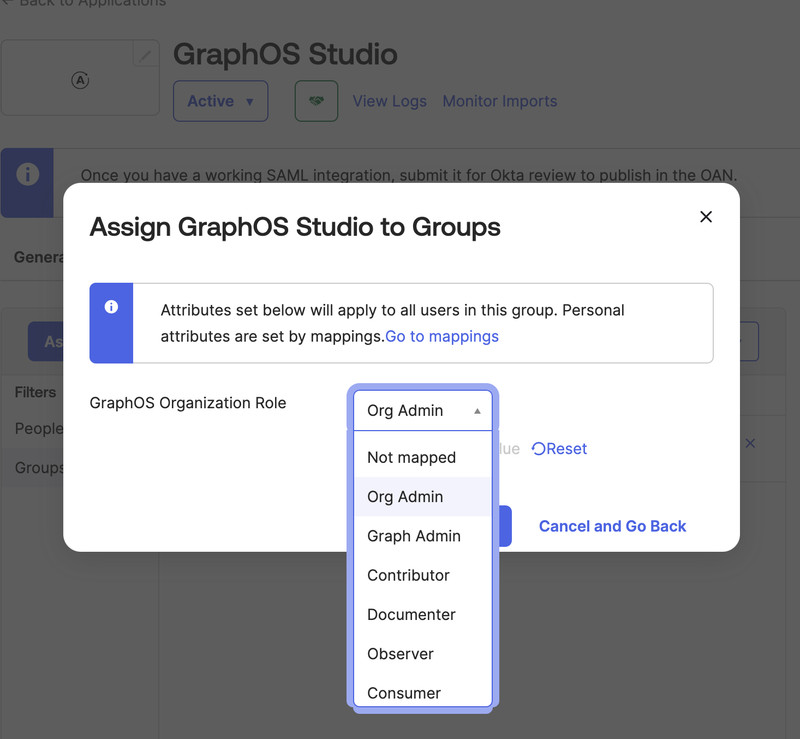Click the info icon in the dialog banner
800x739 pixels.
click(x=111, y=307)
